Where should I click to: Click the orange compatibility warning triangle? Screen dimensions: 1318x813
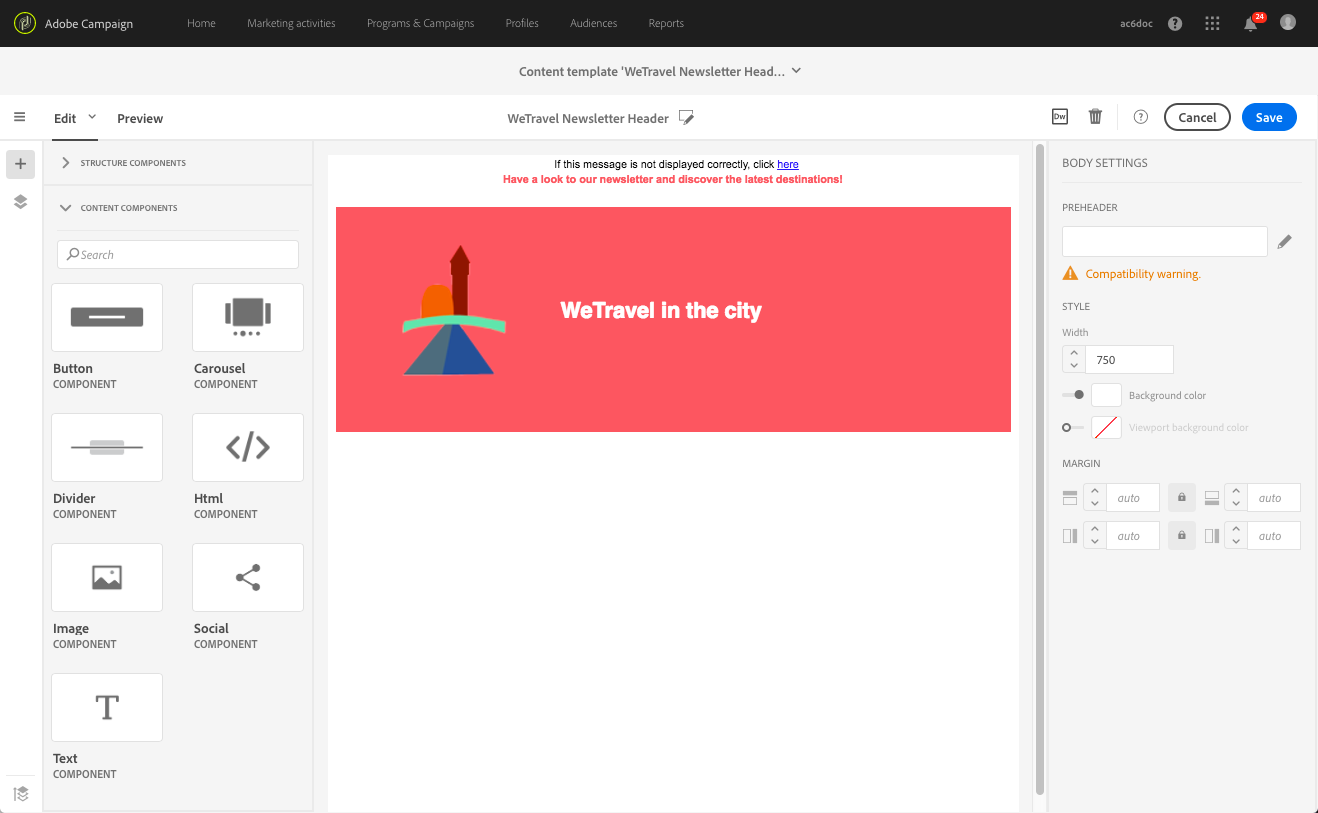(1070, 273)
